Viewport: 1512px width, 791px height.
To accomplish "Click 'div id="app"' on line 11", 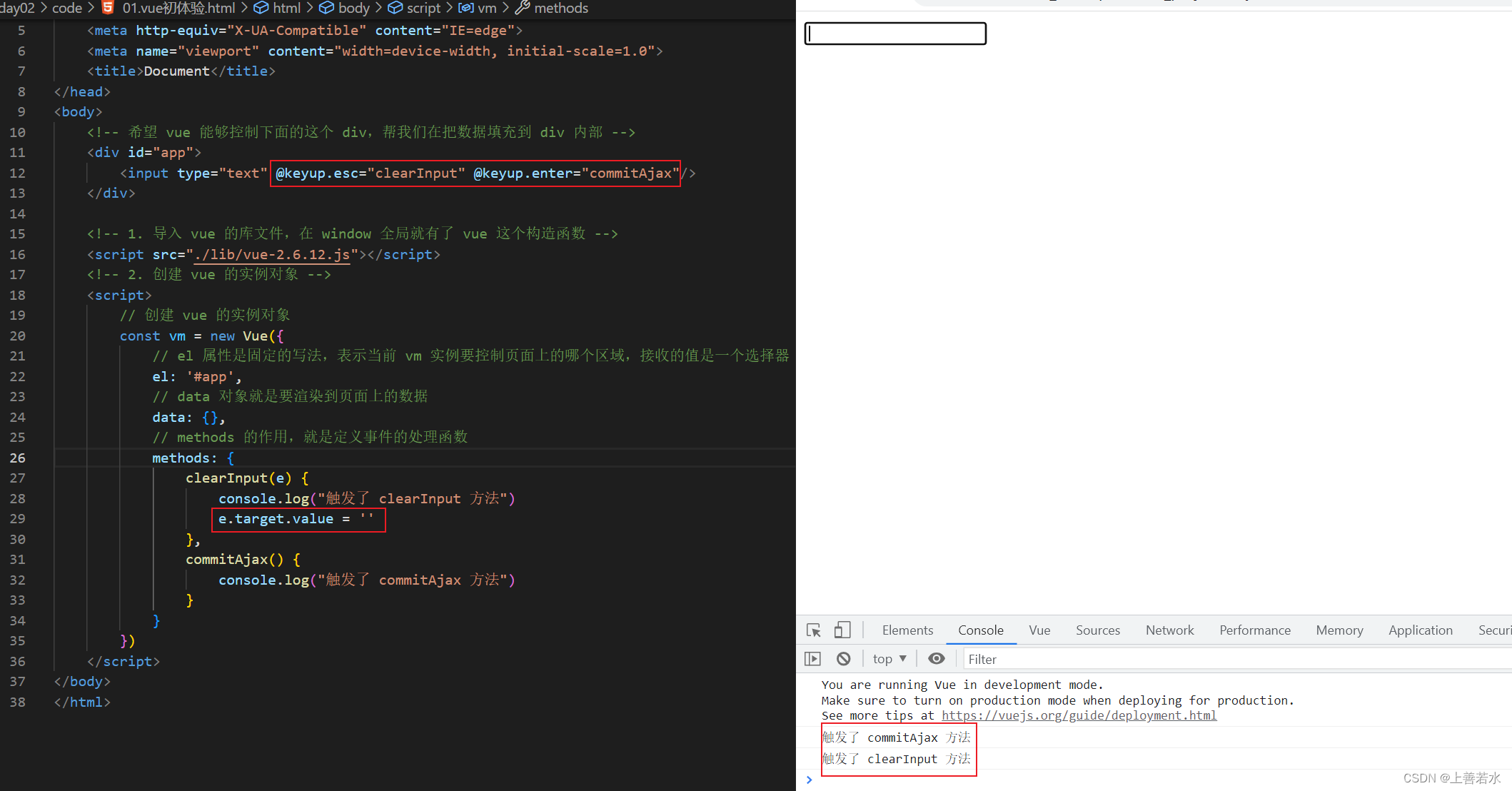I will (x=144, y=153).
